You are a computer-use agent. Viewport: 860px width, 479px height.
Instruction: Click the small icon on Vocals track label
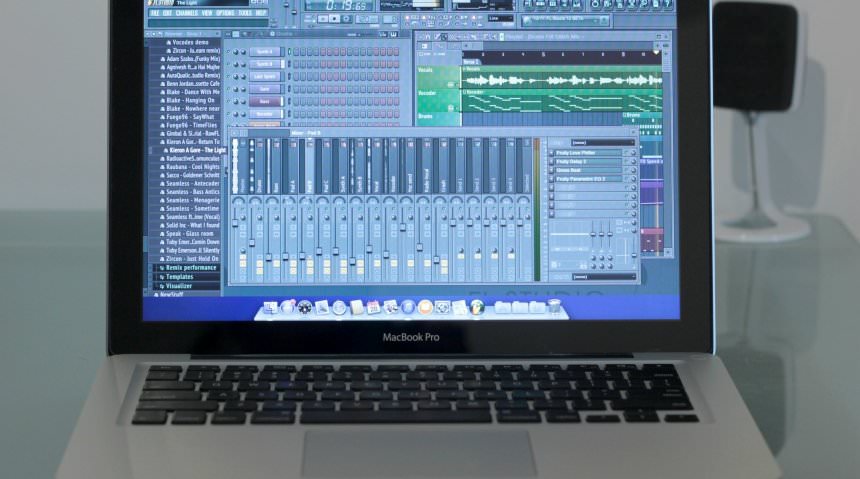pyautogui.click(x=451, y=84)
